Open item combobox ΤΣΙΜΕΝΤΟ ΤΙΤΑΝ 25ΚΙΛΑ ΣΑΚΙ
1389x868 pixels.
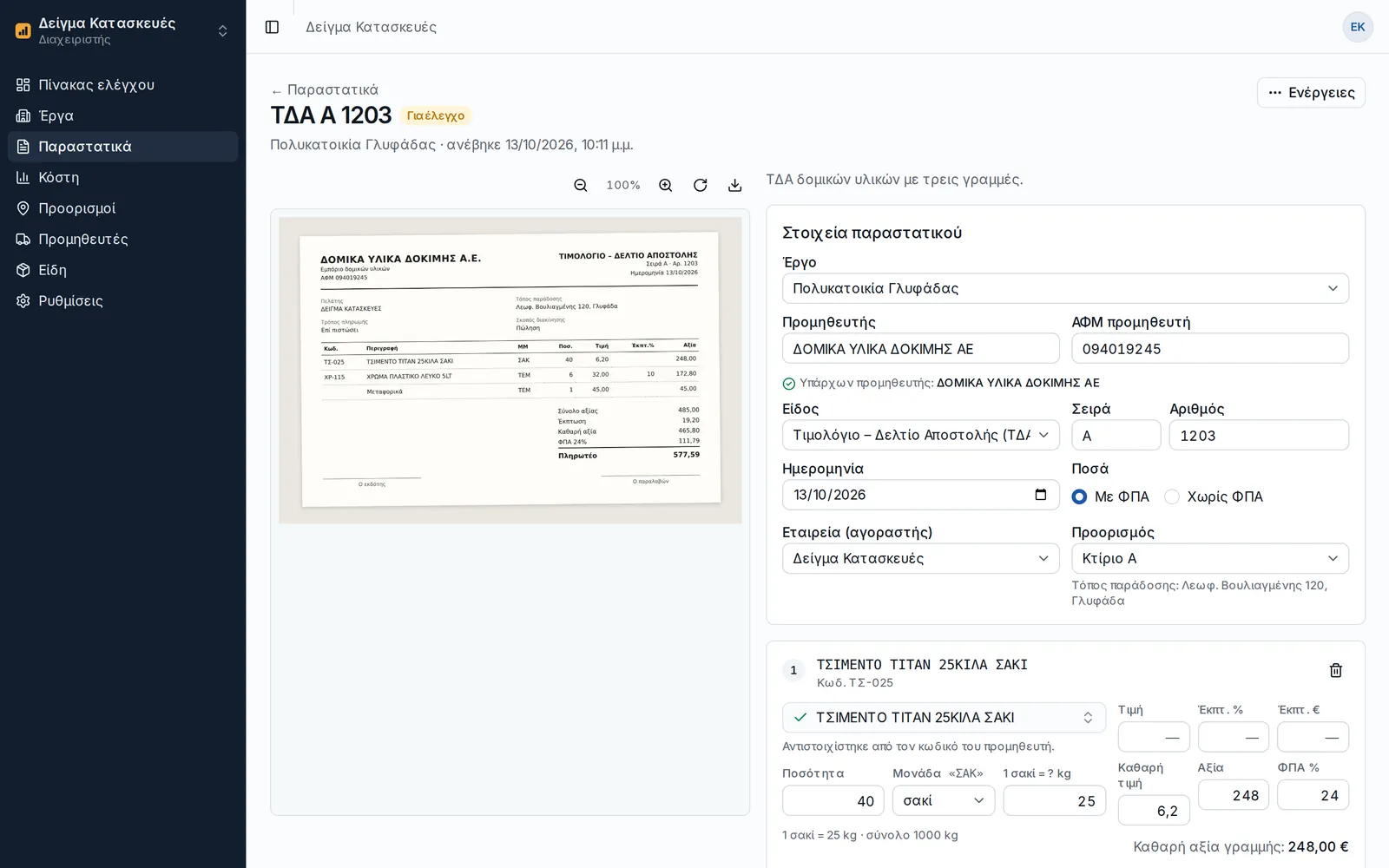[944, 718]
